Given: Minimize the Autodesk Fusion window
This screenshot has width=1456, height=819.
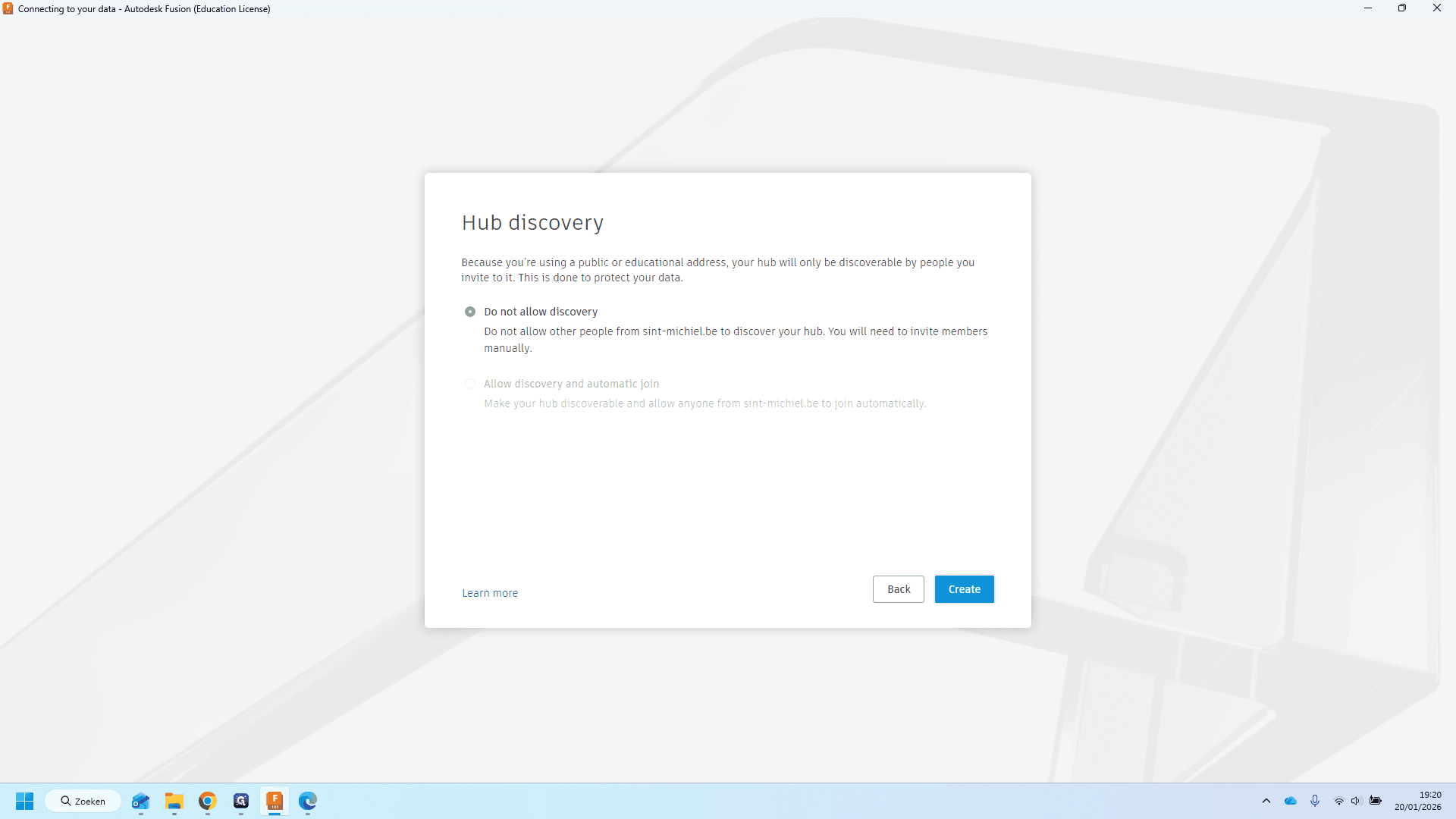Looking at the screenshot, I should 1368,8.
